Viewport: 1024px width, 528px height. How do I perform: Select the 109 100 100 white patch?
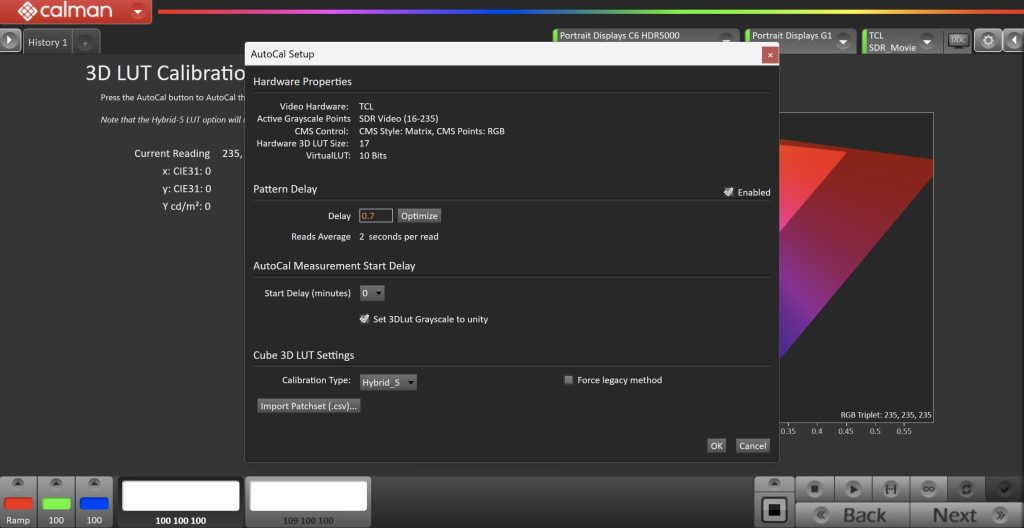[308, 496]
